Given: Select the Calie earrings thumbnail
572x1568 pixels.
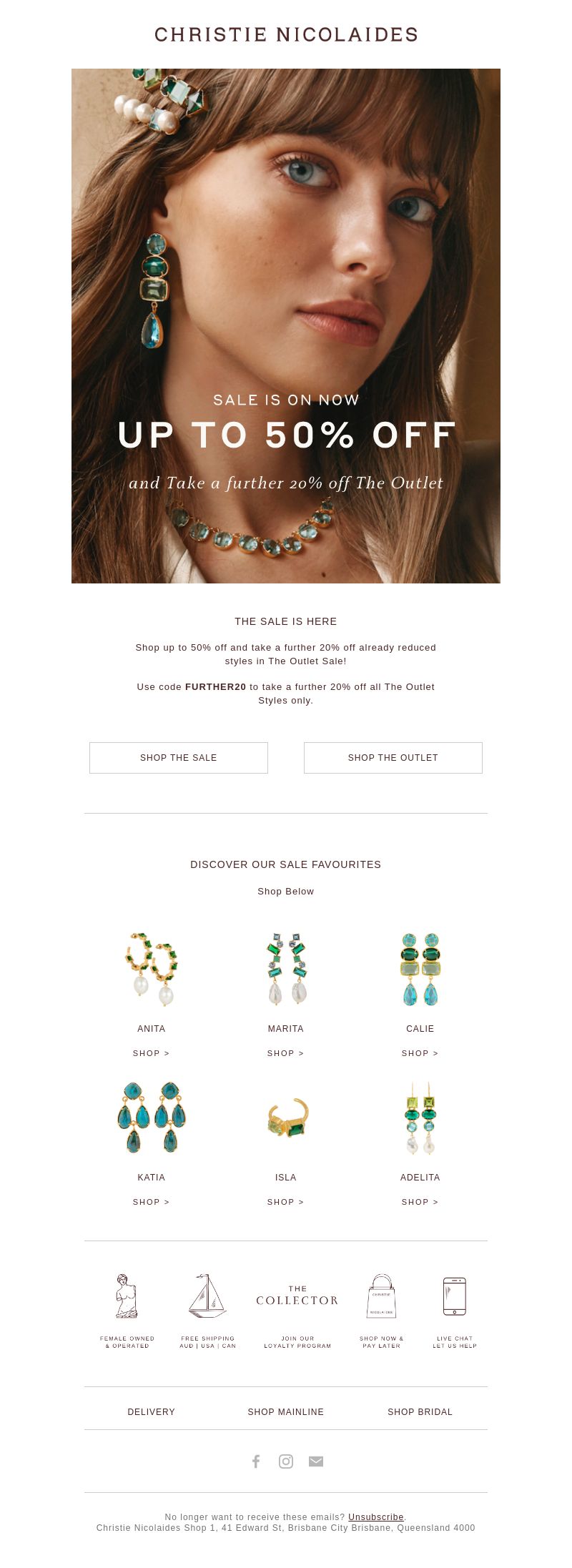Looking at the screenshot, I should click(420, 969).
